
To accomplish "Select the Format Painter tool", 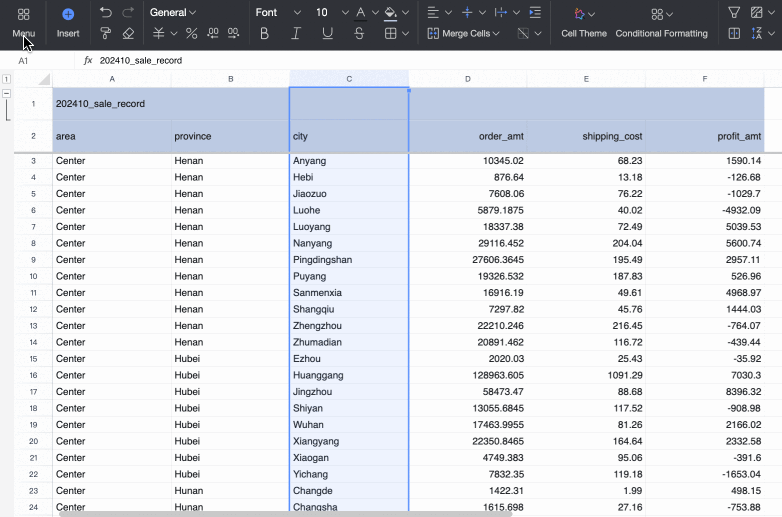I will 106,33.
